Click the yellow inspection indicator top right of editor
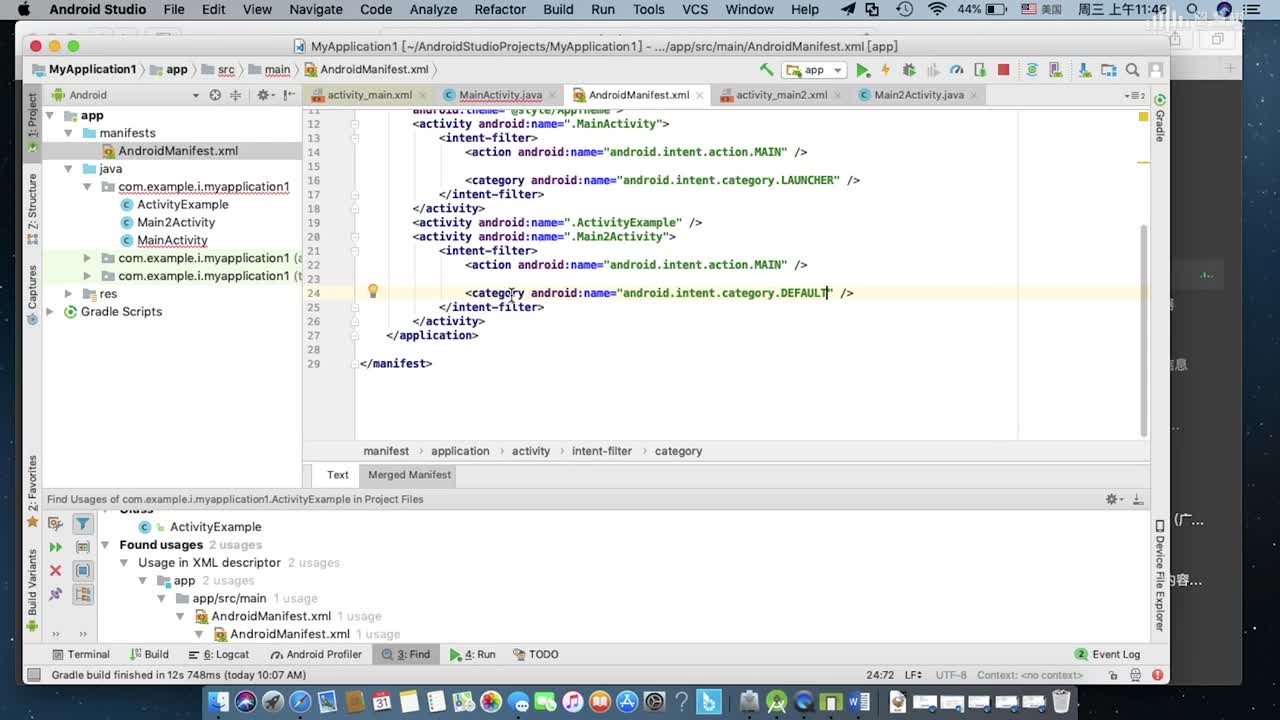 point(1143,117)
